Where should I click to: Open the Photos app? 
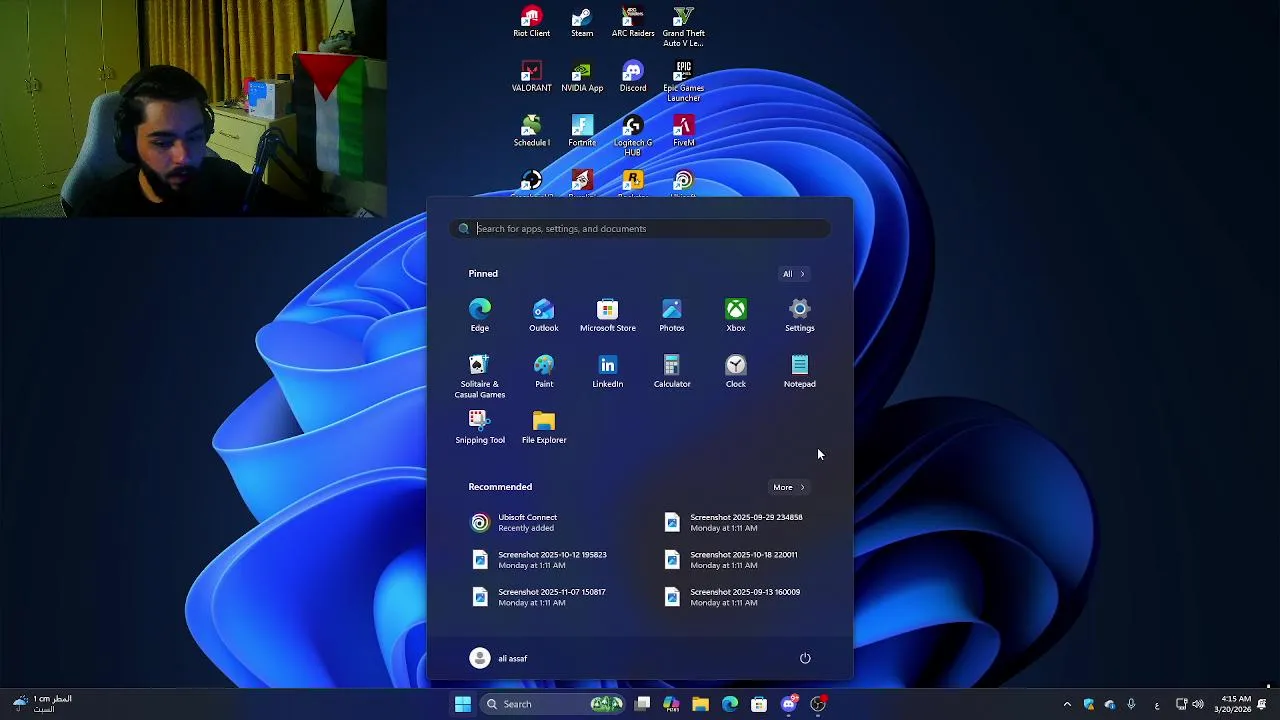[672, 315]
